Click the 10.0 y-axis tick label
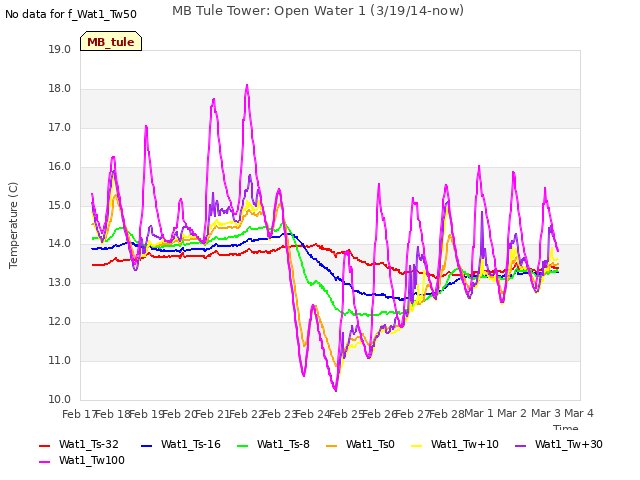This screenshot has height=480, width=640. (x=60, y=399)
